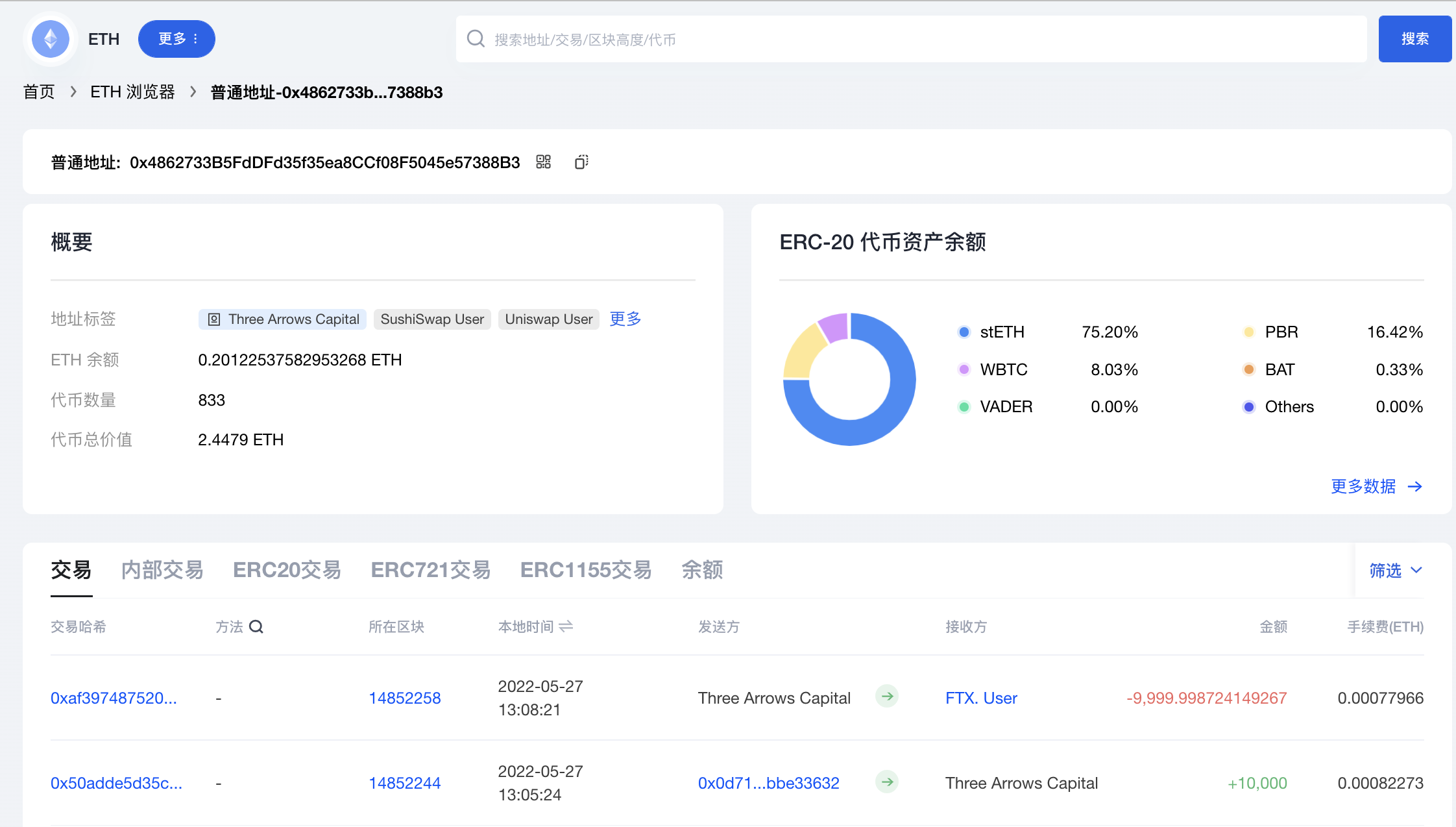Switch to the ERC721交易 tab
This screenshot has width=1456, height=827.
(x=431, y=570)
